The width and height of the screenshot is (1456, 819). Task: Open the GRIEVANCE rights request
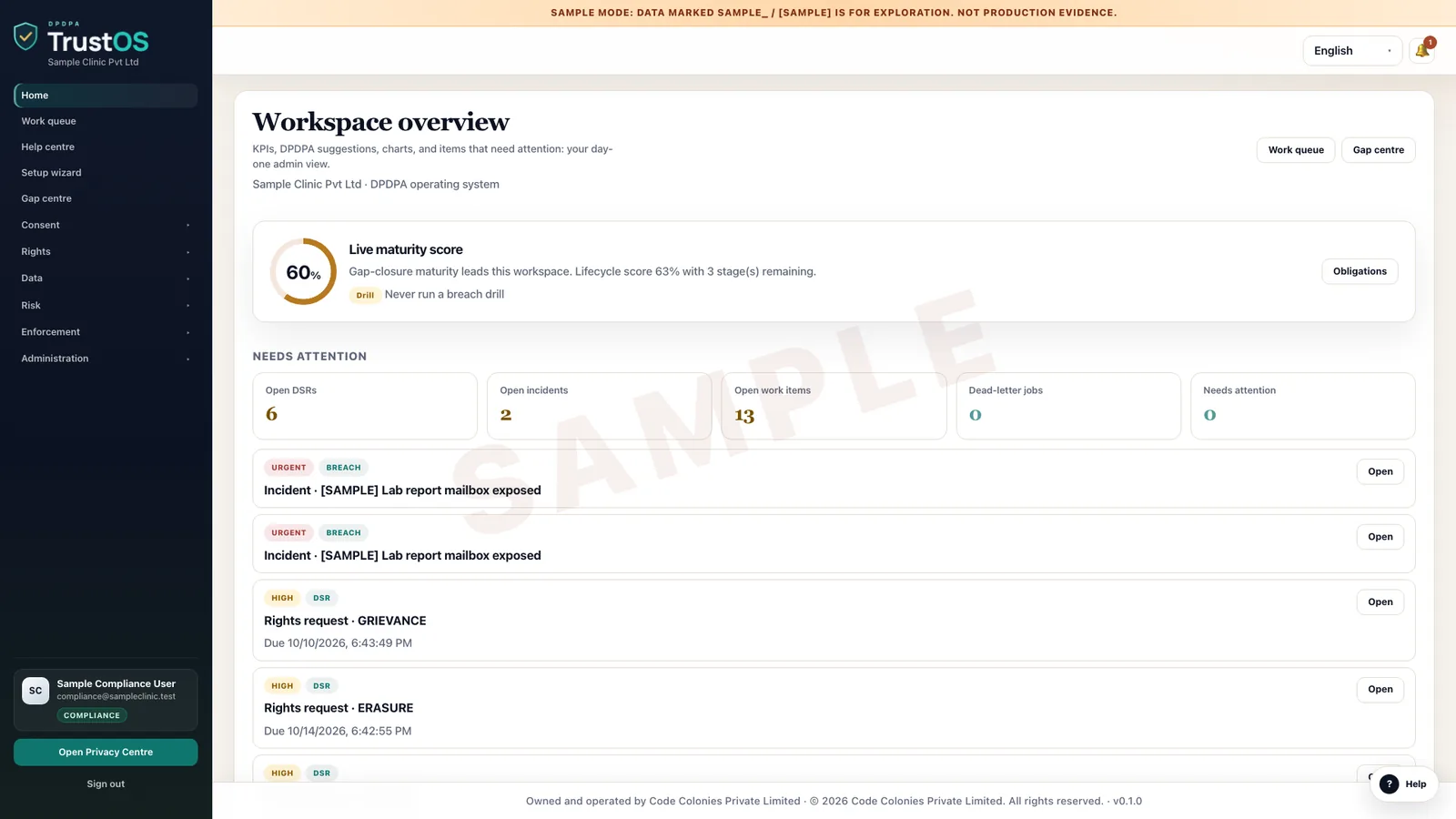tap(1380, 602)
